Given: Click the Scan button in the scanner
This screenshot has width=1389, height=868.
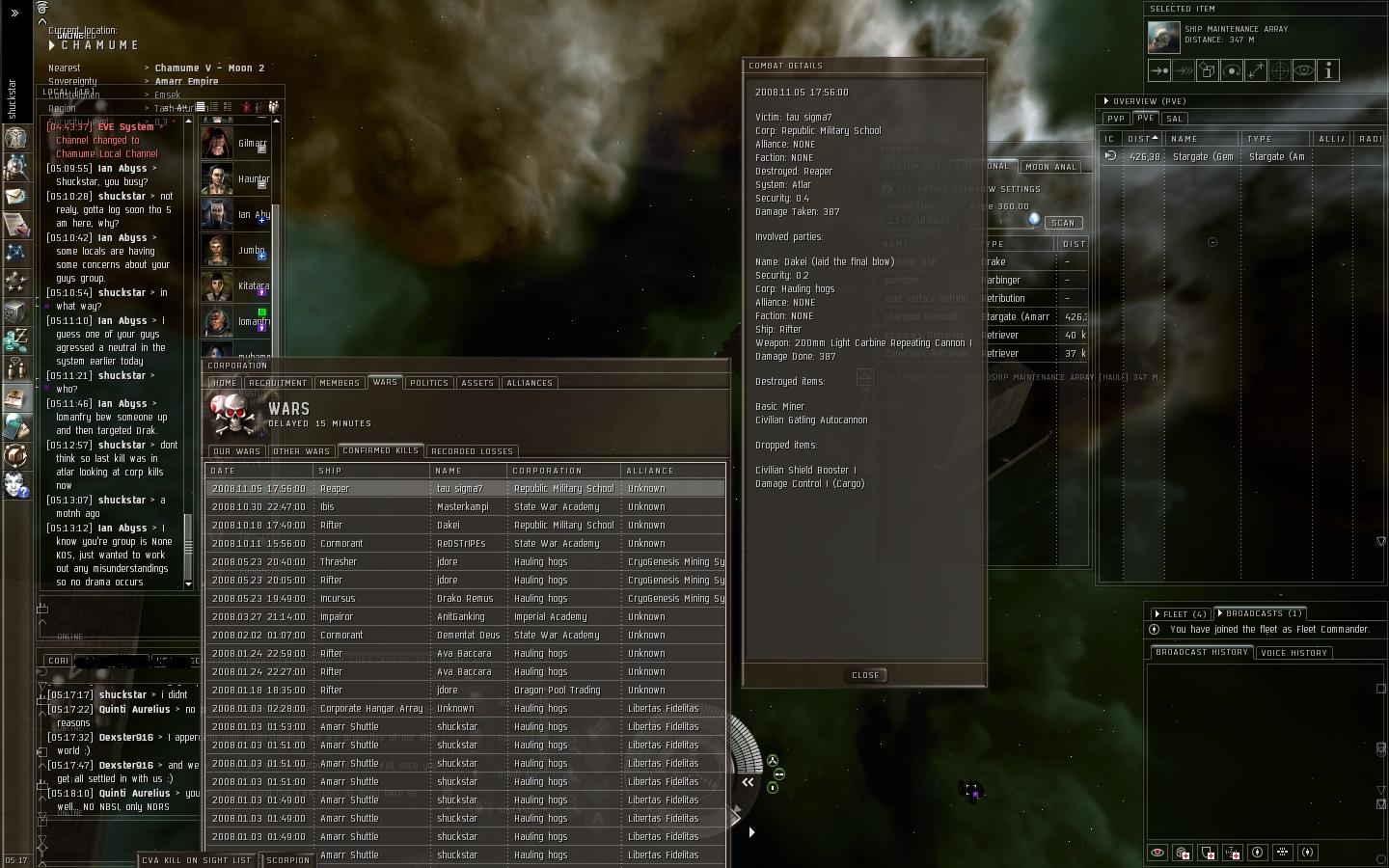Looking at the screenshot, I should [x=1063, y=223].
